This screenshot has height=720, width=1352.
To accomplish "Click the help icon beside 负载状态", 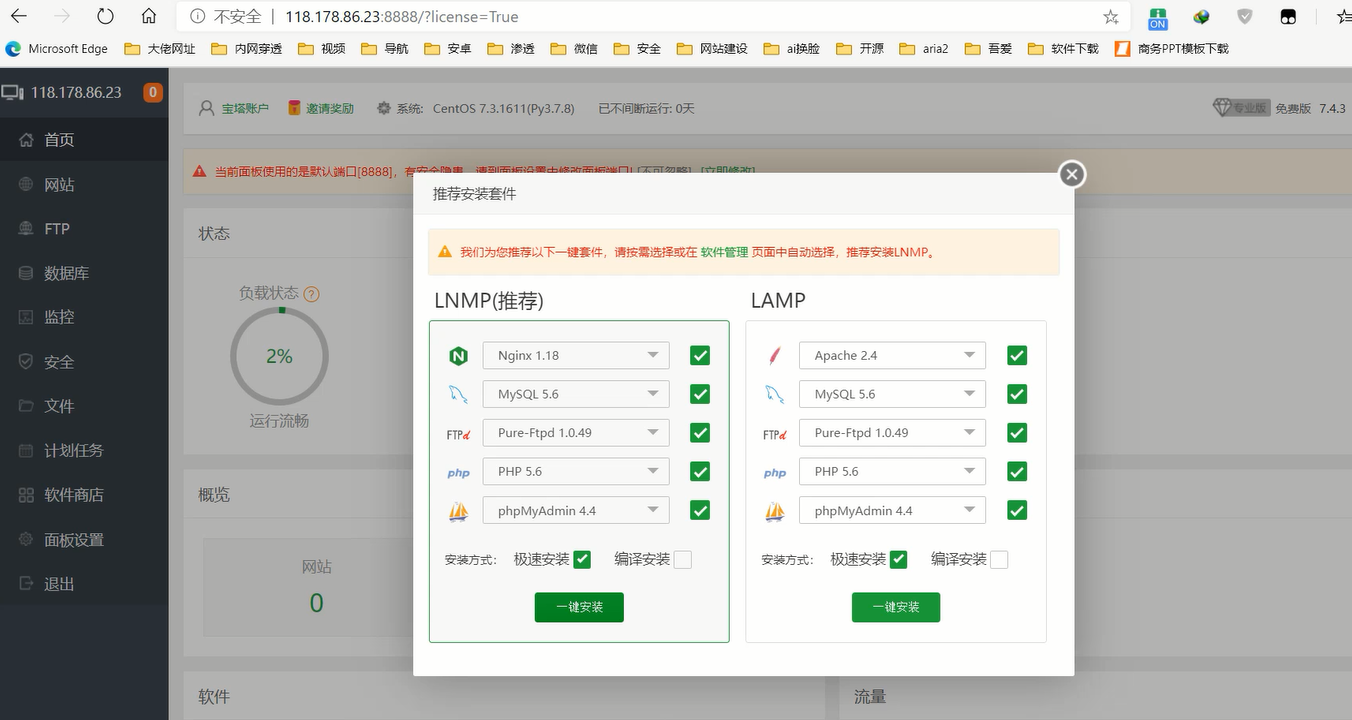I will [311, 294].
